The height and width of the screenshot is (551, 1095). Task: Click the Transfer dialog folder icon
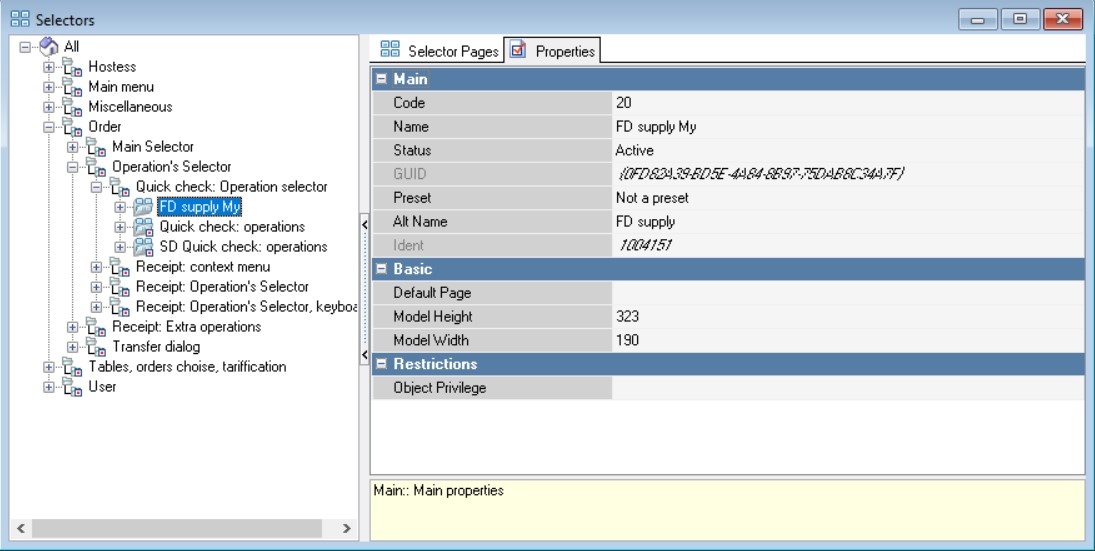click(96, 347)
